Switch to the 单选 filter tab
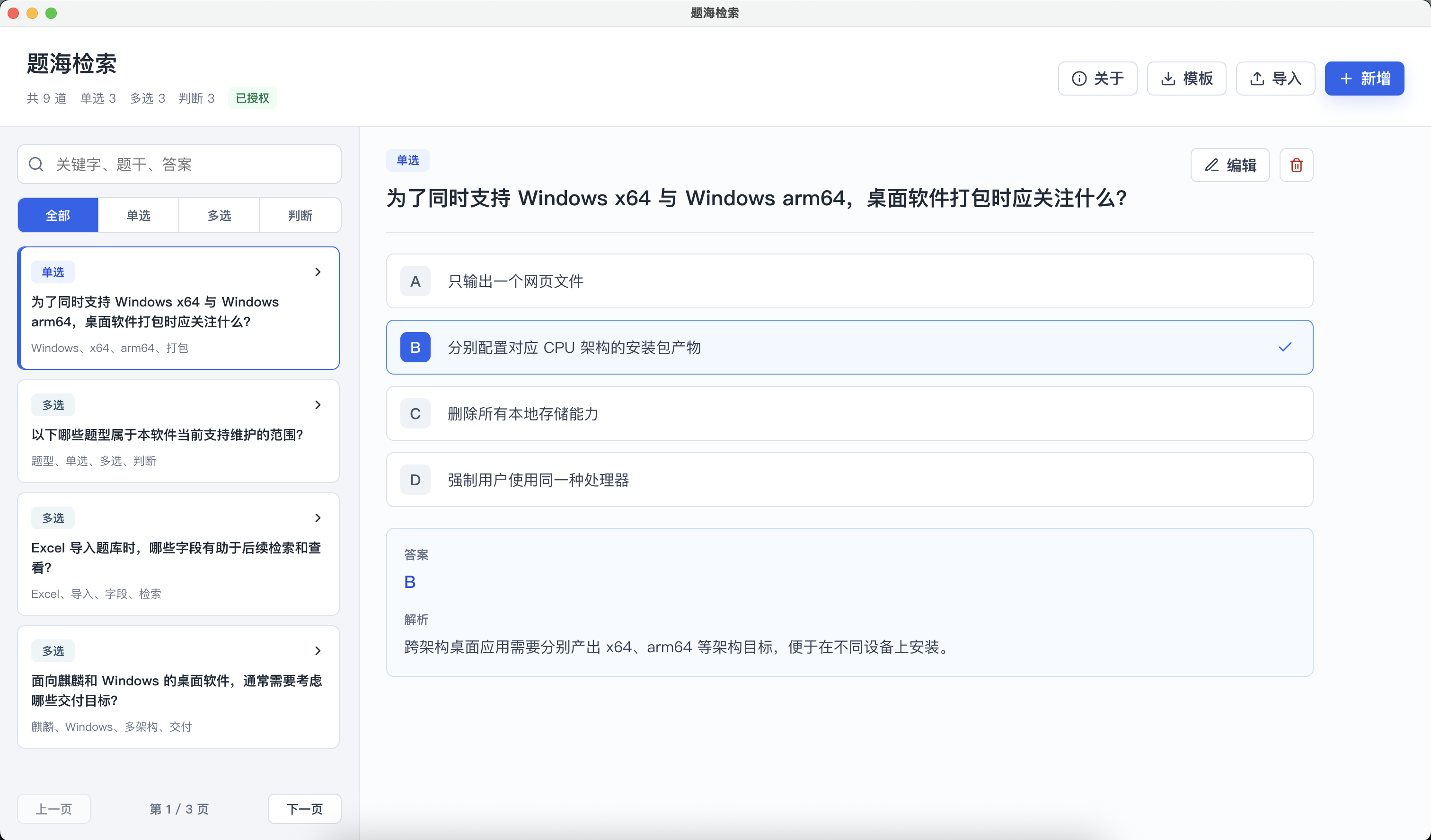Viewport: 1431px width, 840px height. 139,216
